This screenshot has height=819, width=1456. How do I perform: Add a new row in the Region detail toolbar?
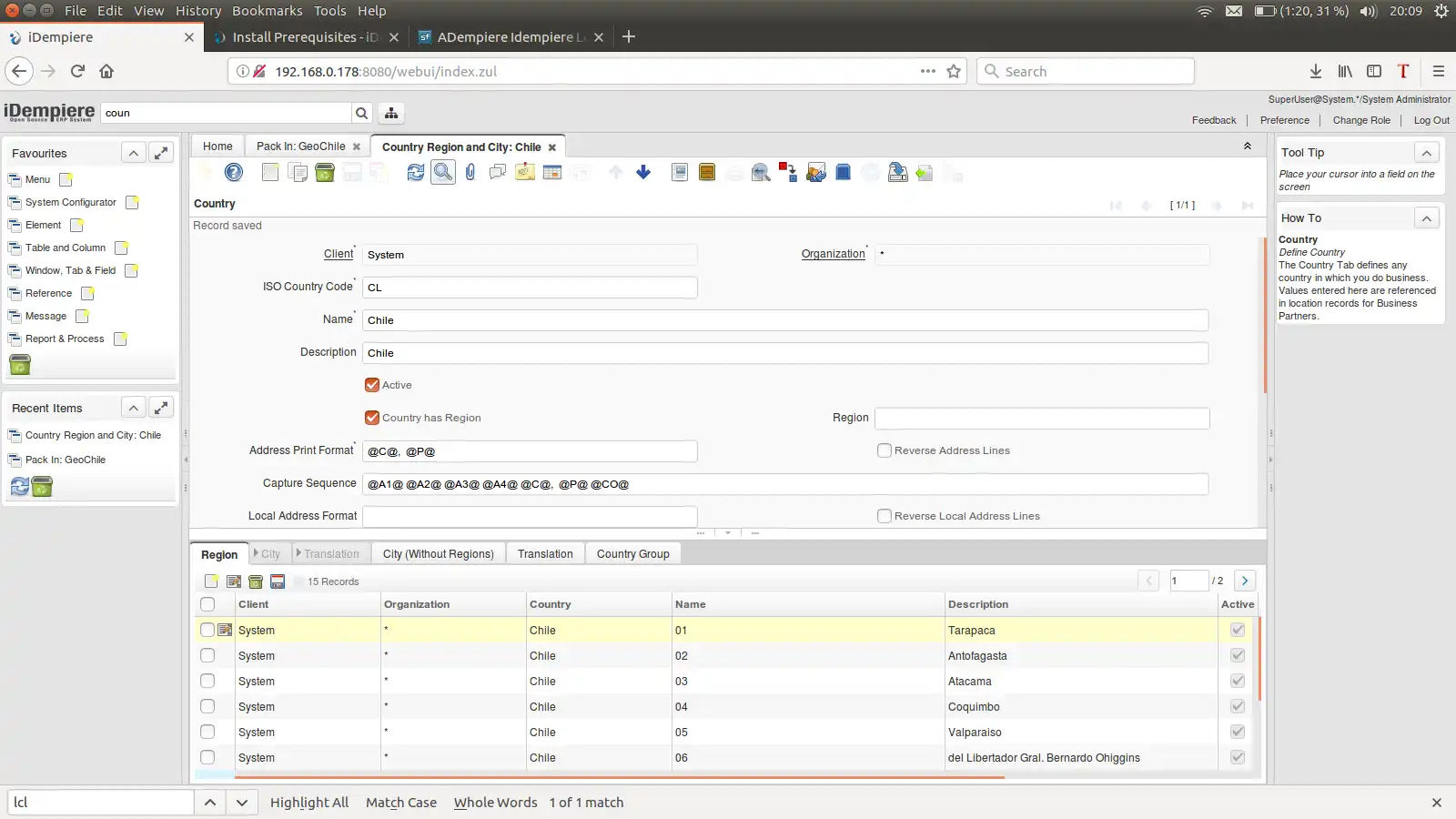(211, 581)
